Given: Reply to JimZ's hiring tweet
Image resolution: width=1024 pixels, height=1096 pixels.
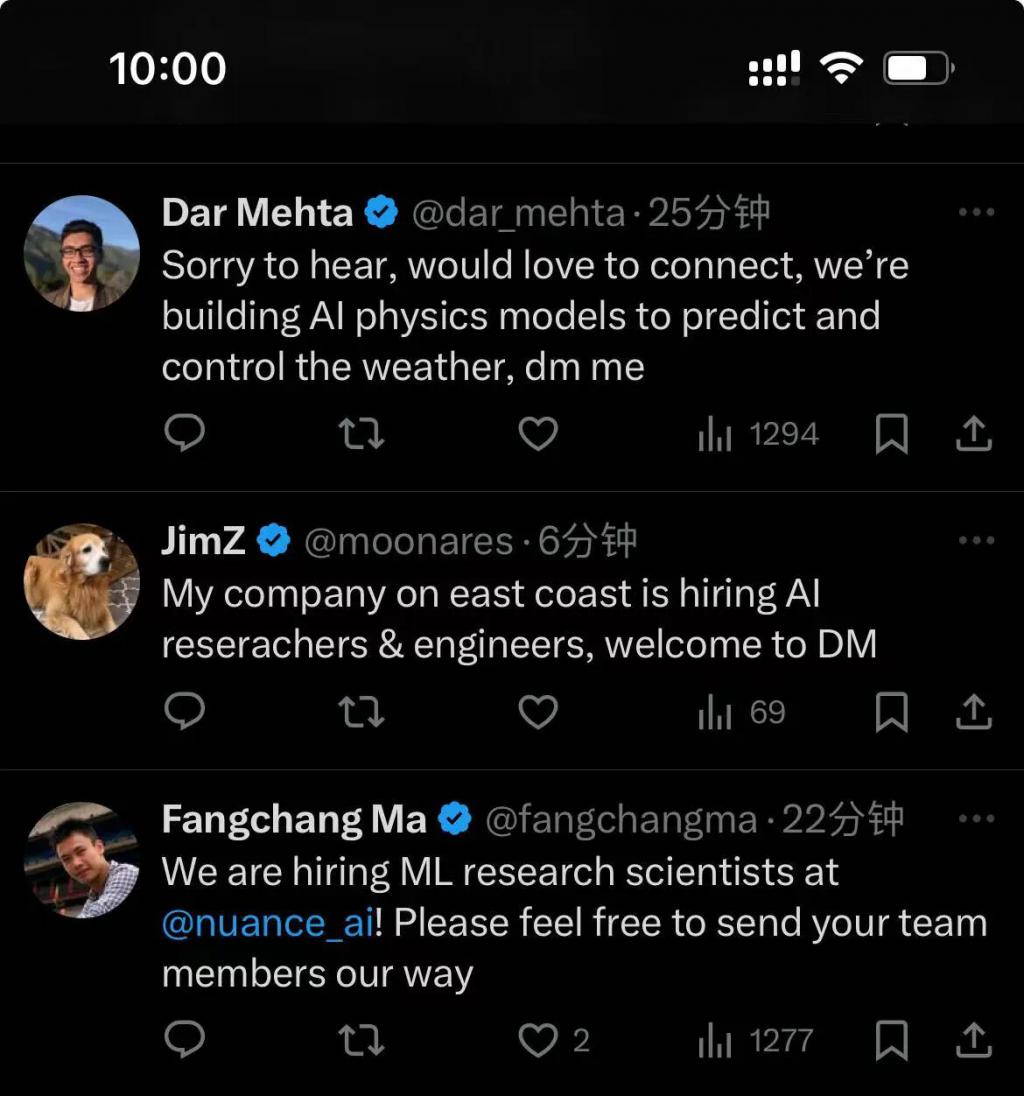Looking at the screenshot, I should coord(184,712).
